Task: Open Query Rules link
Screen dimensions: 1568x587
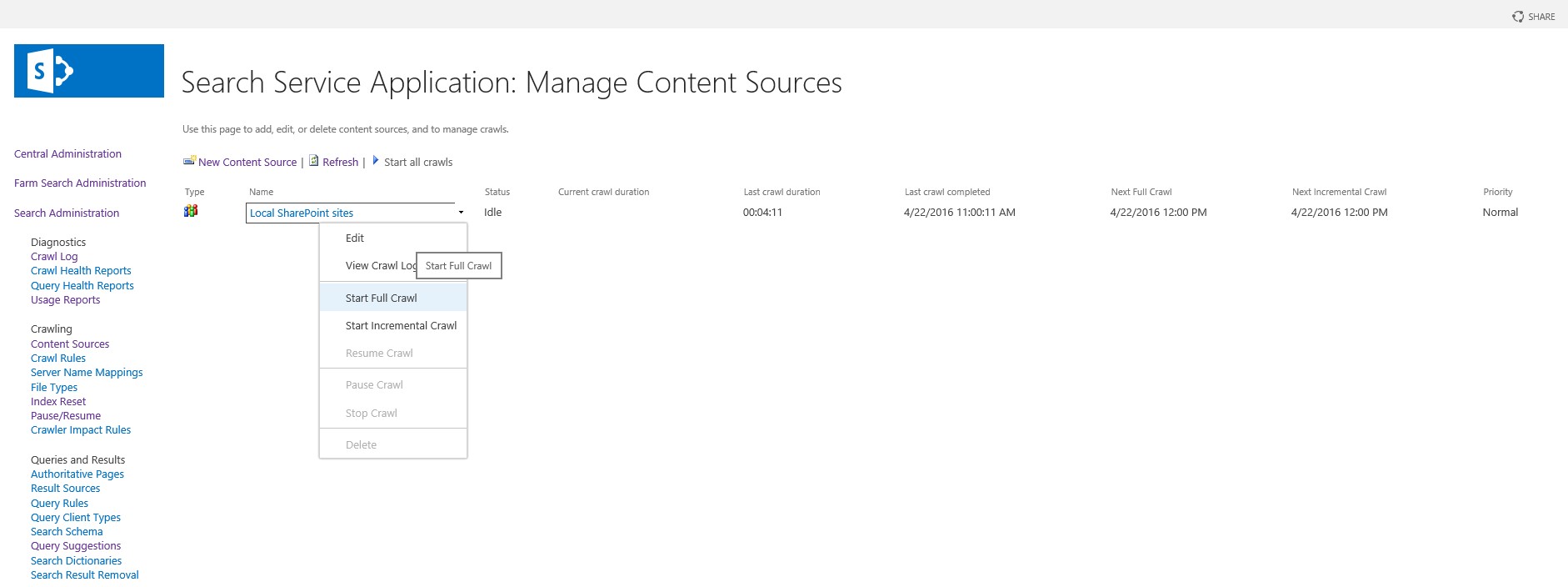Action: click(x=59, y=504)
